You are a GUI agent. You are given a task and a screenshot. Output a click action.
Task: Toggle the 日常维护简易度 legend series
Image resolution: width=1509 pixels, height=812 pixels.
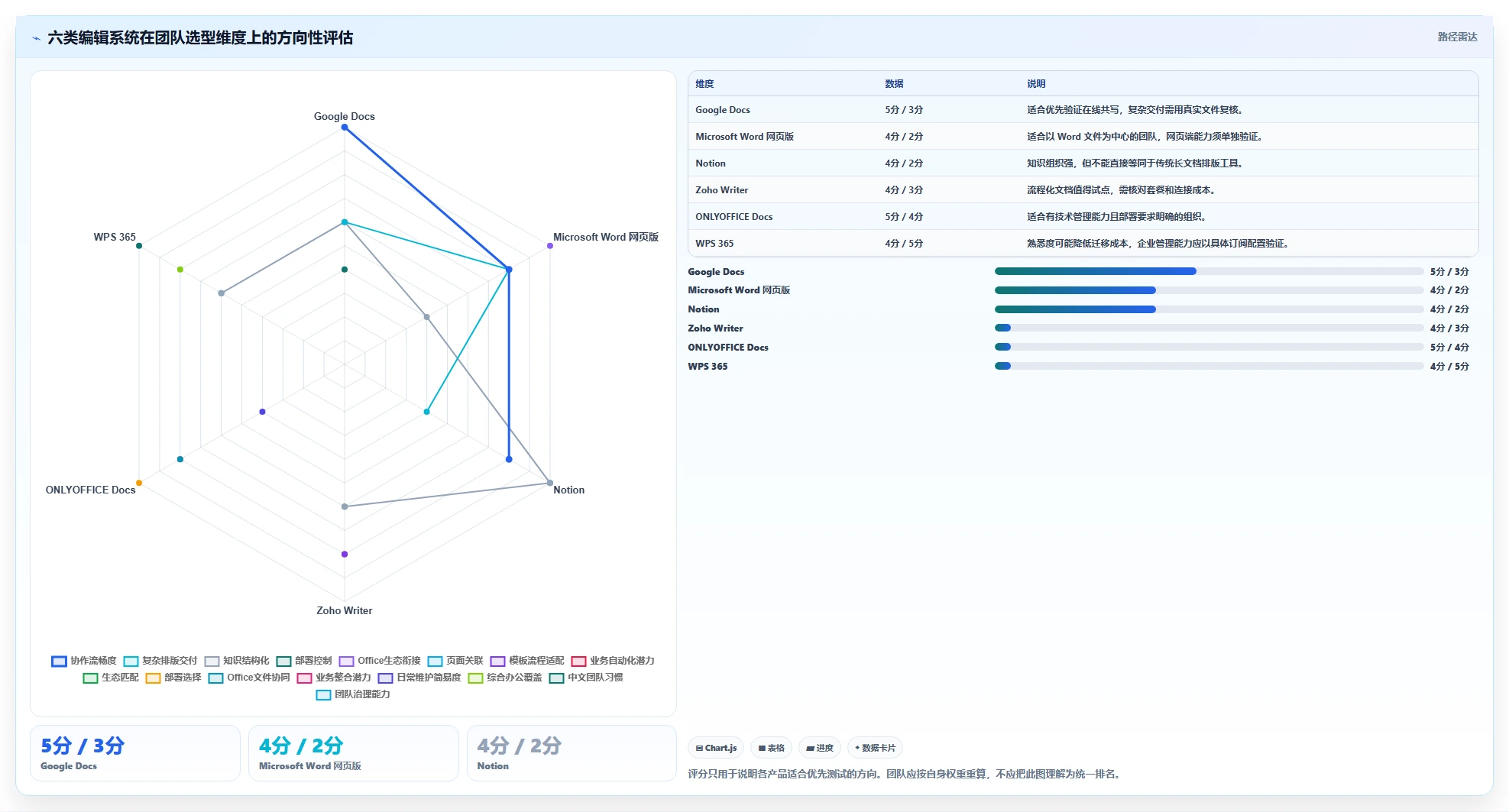pyautogui.click(x=419, y=678)
